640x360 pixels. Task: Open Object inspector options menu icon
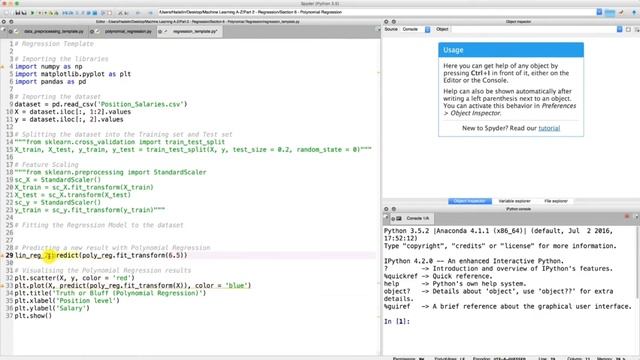(637, 29)
